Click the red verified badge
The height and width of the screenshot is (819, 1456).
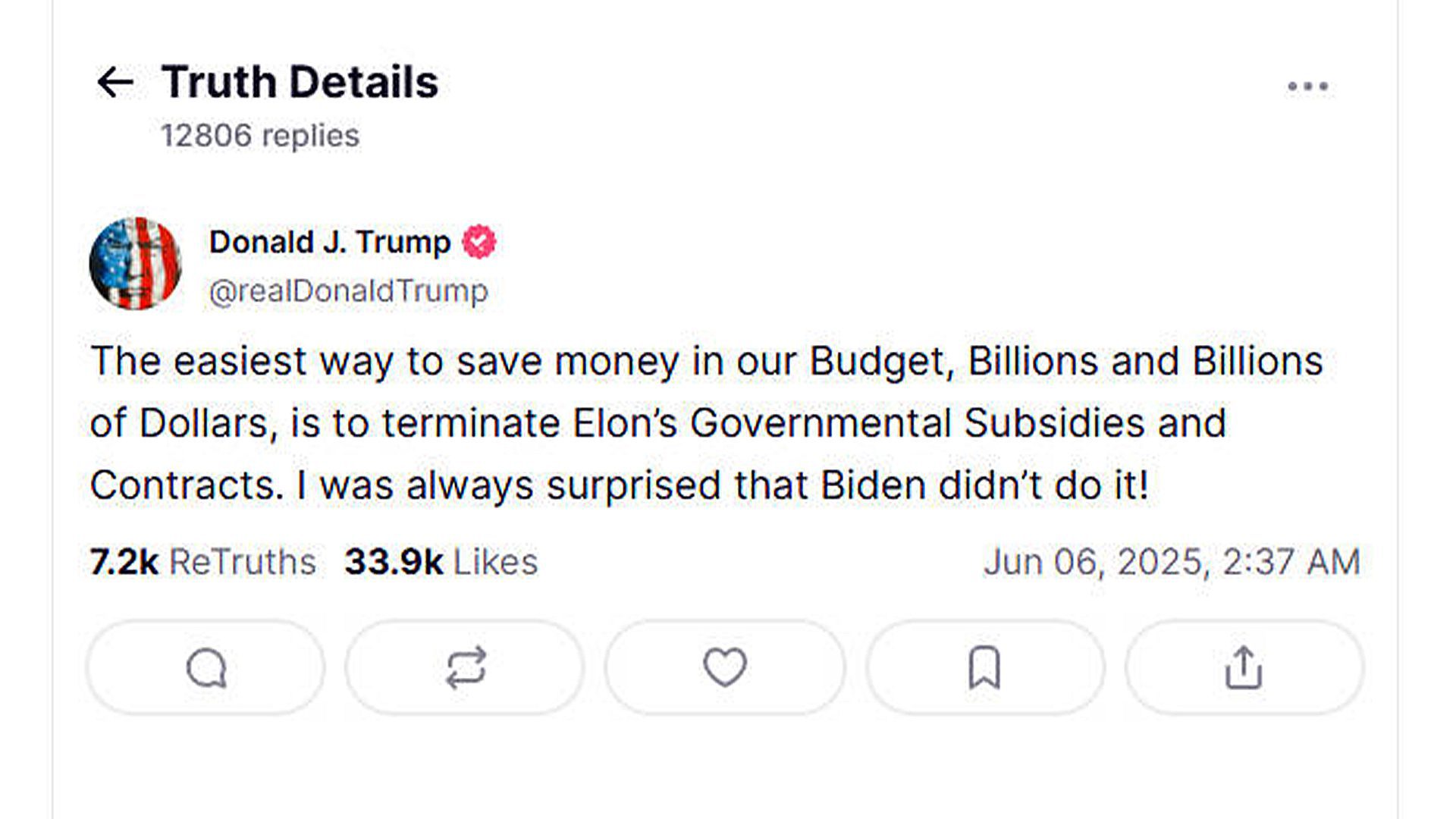tap(479, 242)
